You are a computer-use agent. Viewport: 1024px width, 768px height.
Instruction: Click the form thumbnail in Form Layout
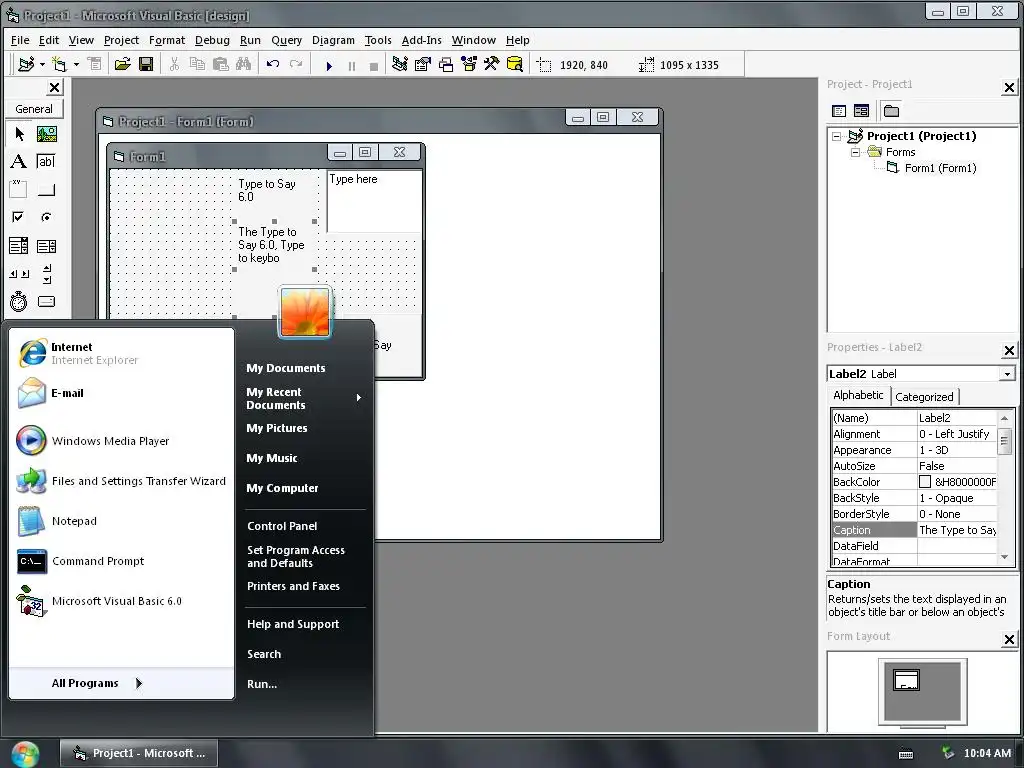906,680
